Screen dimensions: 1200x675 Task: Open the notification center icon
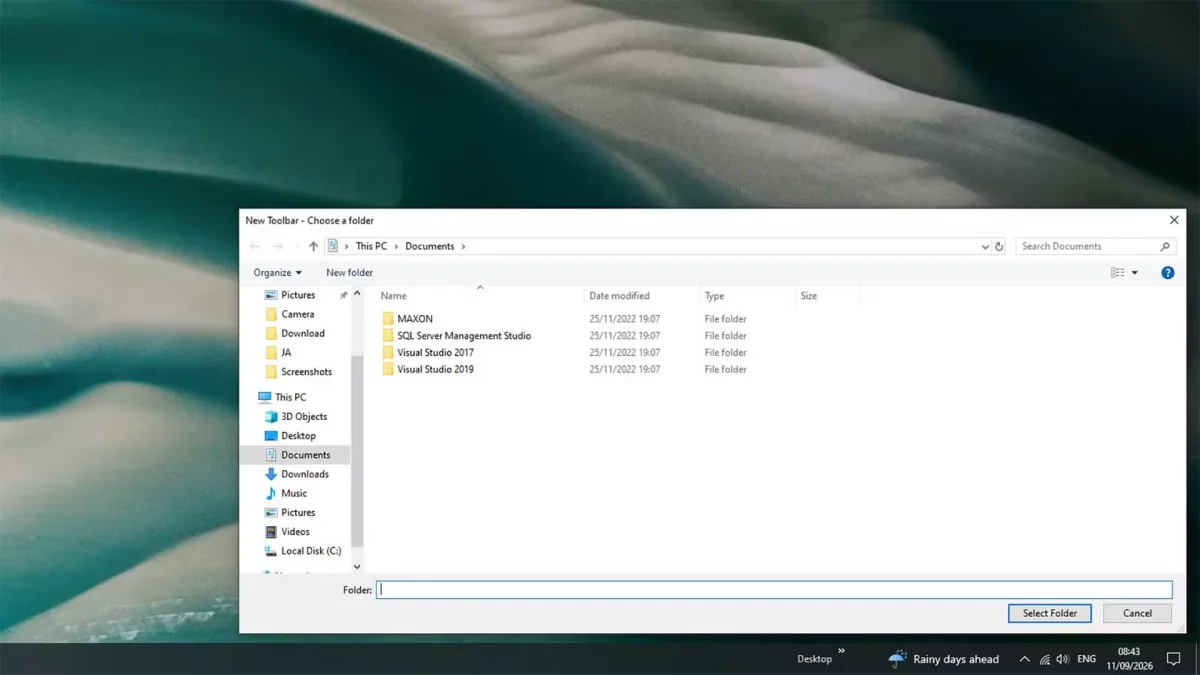[x=1174, y=659]
